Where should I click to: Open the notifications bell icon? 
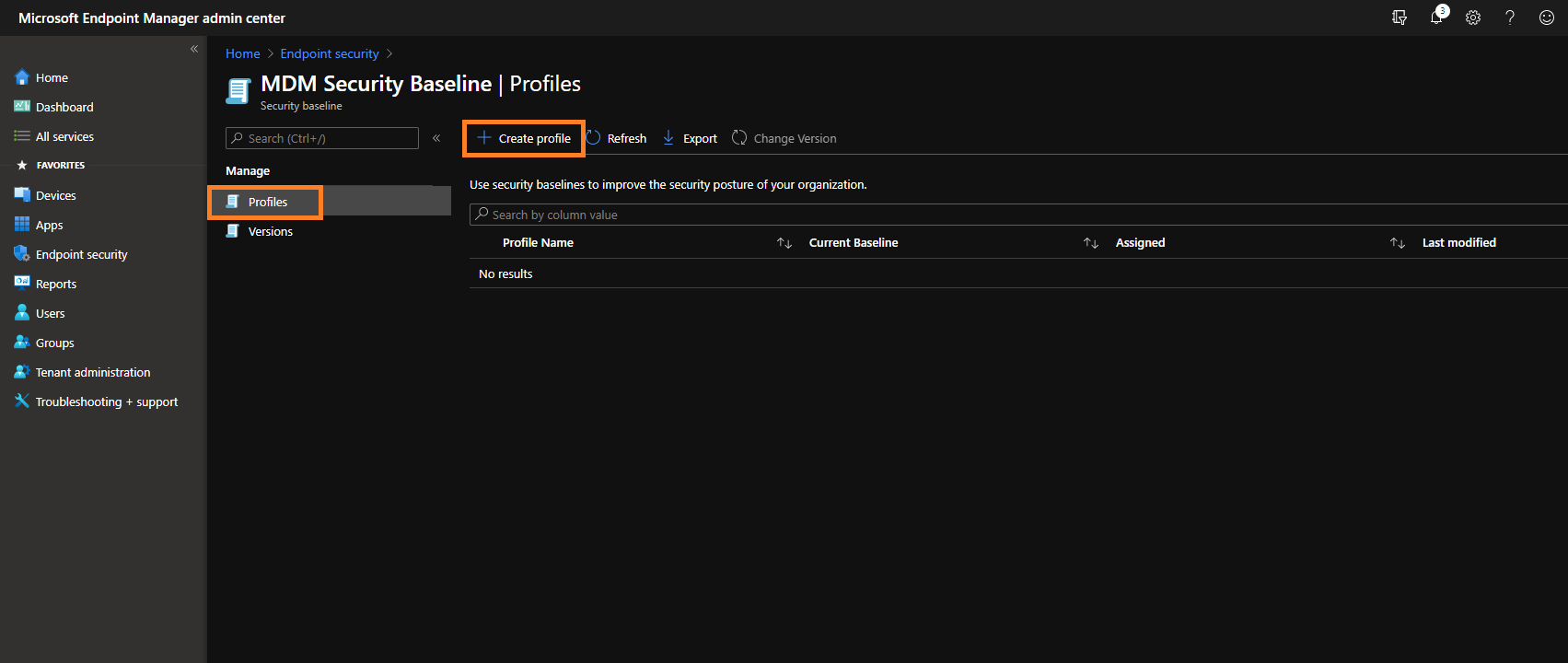point(1437,17)
